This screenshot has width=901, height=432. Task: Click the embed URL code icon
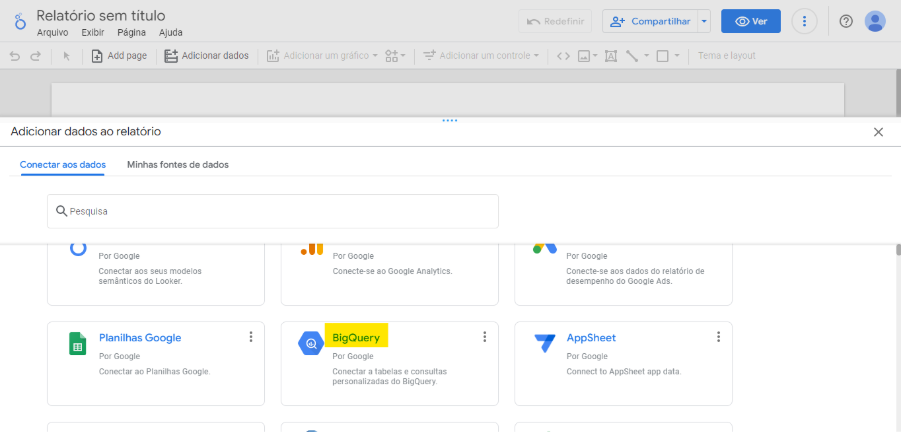pos(564,56)
